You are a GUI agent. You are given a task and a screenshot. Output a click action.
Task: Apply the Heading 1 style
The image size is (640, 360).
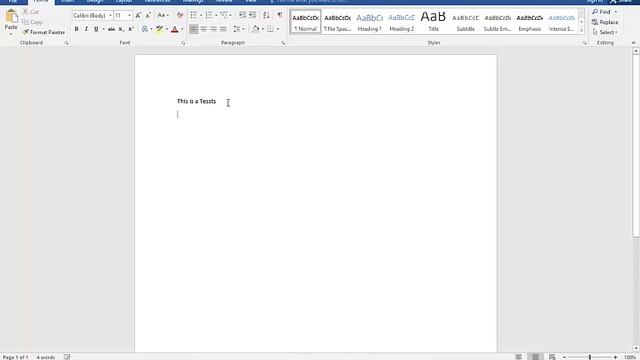click(x=369, y=22)
